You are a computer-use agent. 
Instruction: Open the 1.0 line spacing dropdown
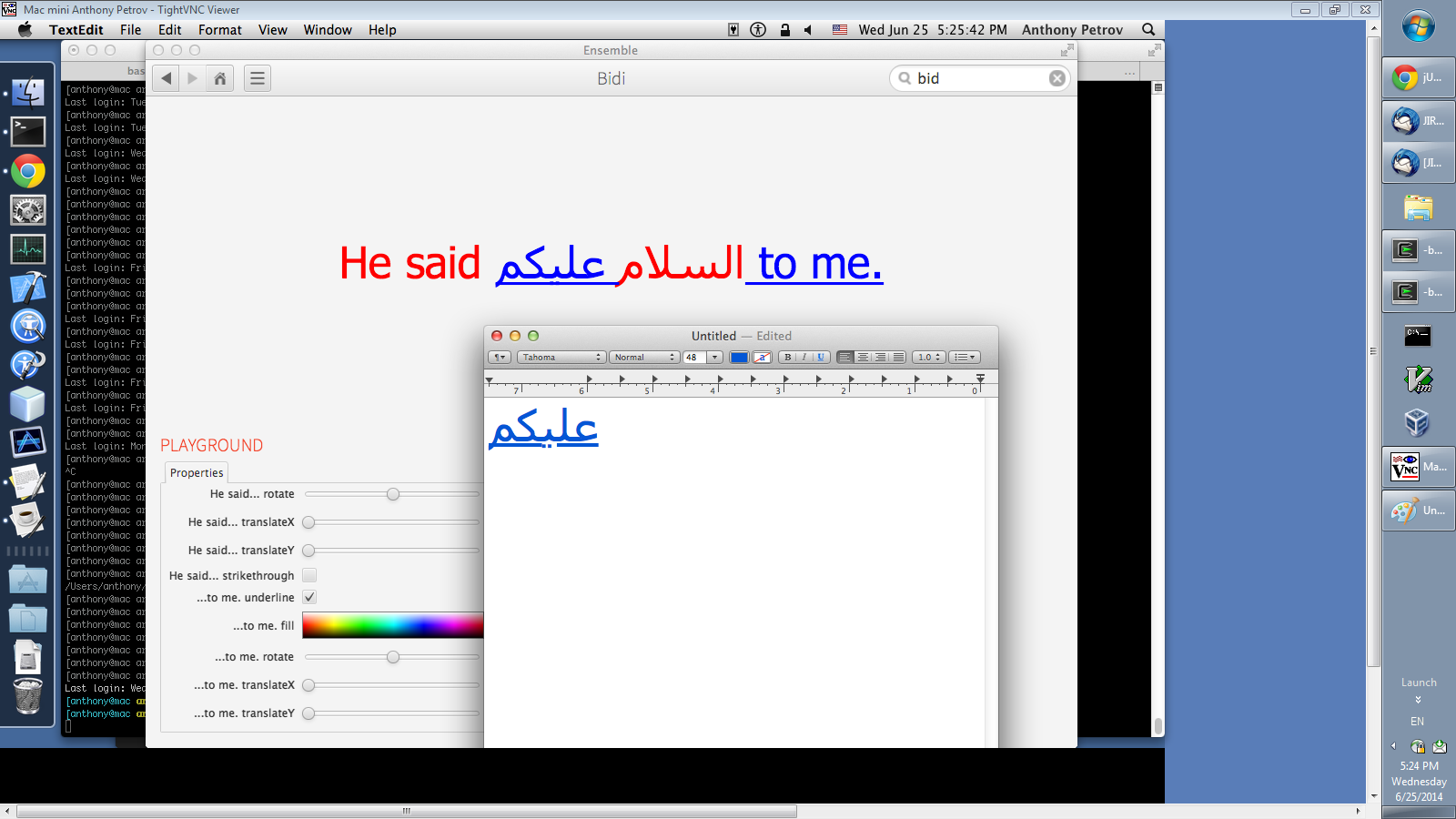[x=929, y=358]
